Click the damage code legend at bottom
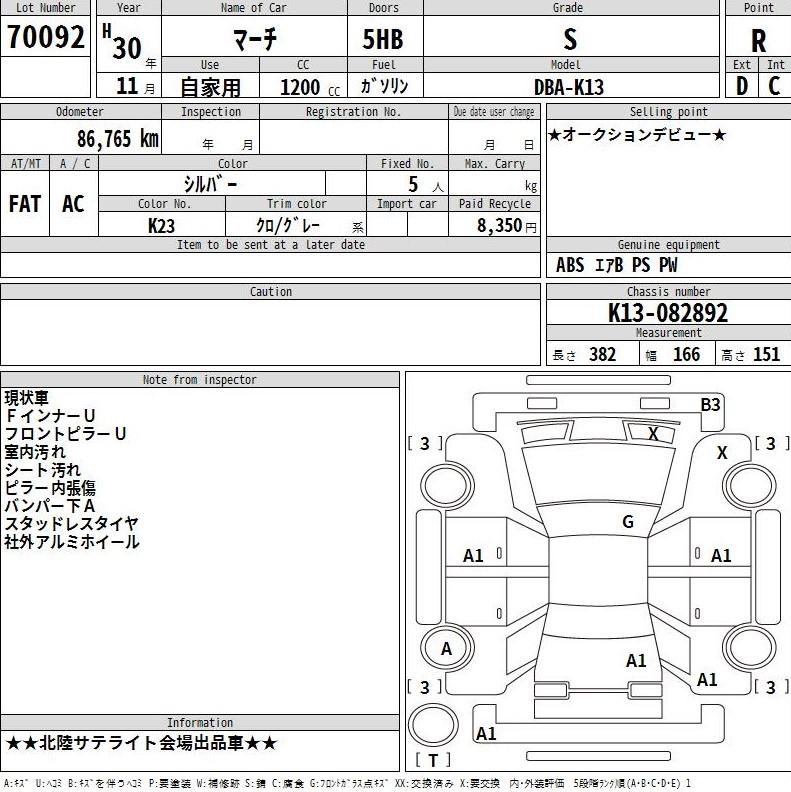The width and height of the screenshot is (791, 792). (347, 783)
